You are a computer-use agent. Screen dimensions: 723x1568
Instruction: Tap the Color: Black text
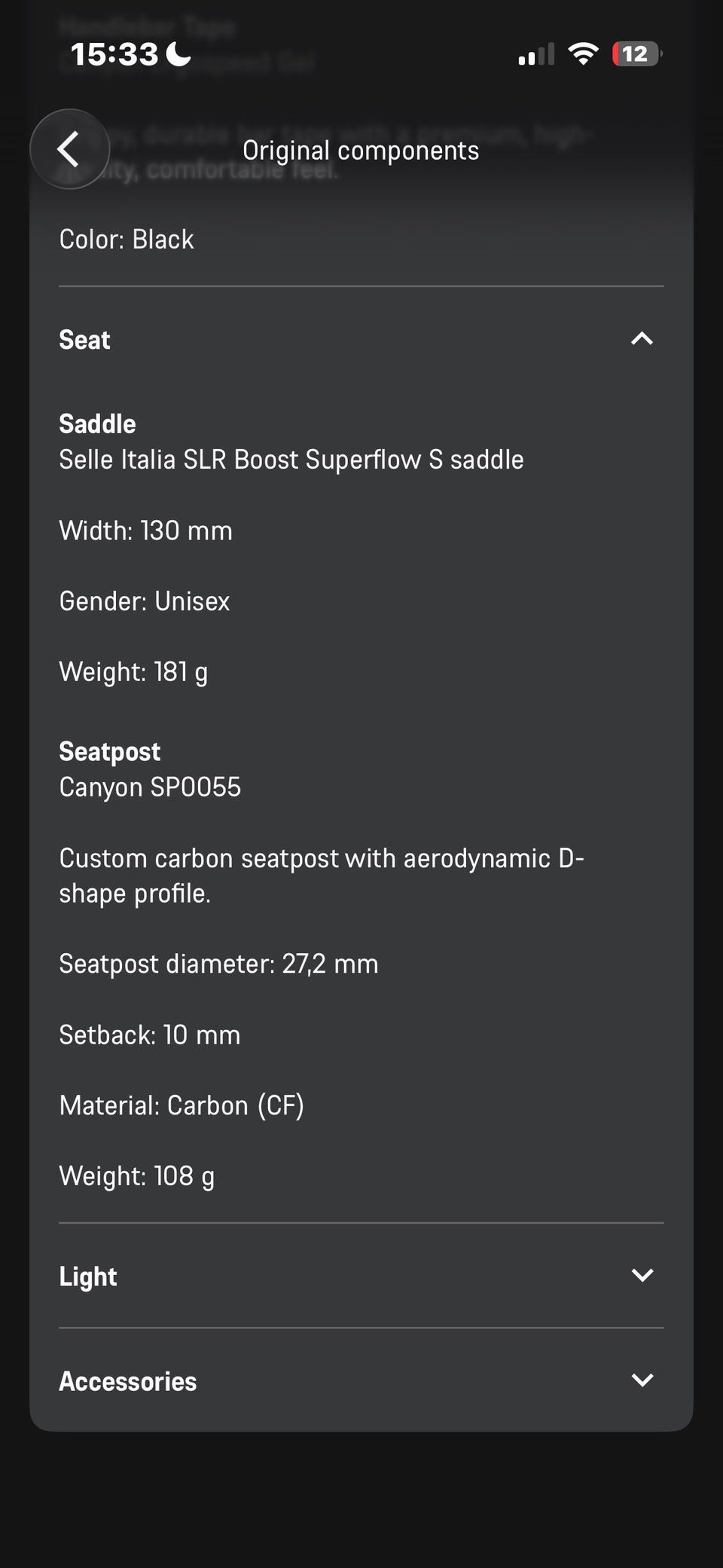tap(127, 240)
